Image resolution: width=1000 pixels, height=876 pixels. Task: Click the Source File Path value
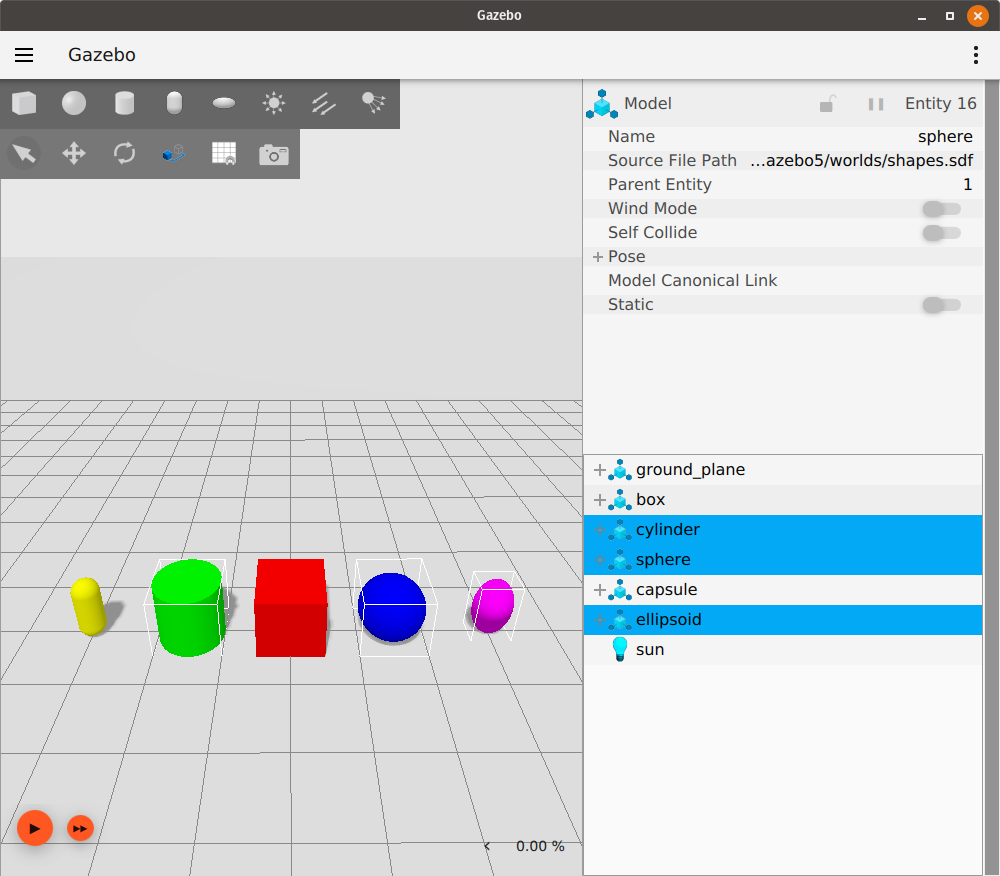pyautogui.click(x=862, y=161)
